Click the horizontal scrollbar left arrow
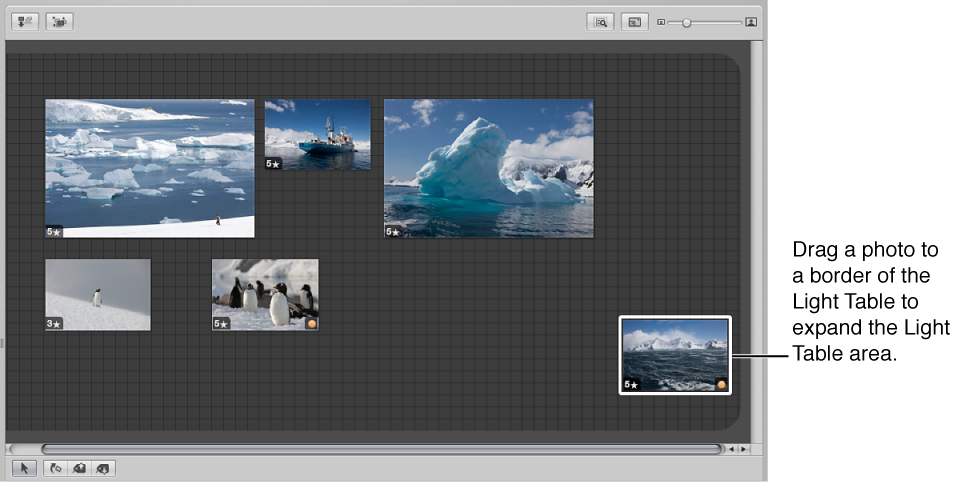 [x=731, y=449]
